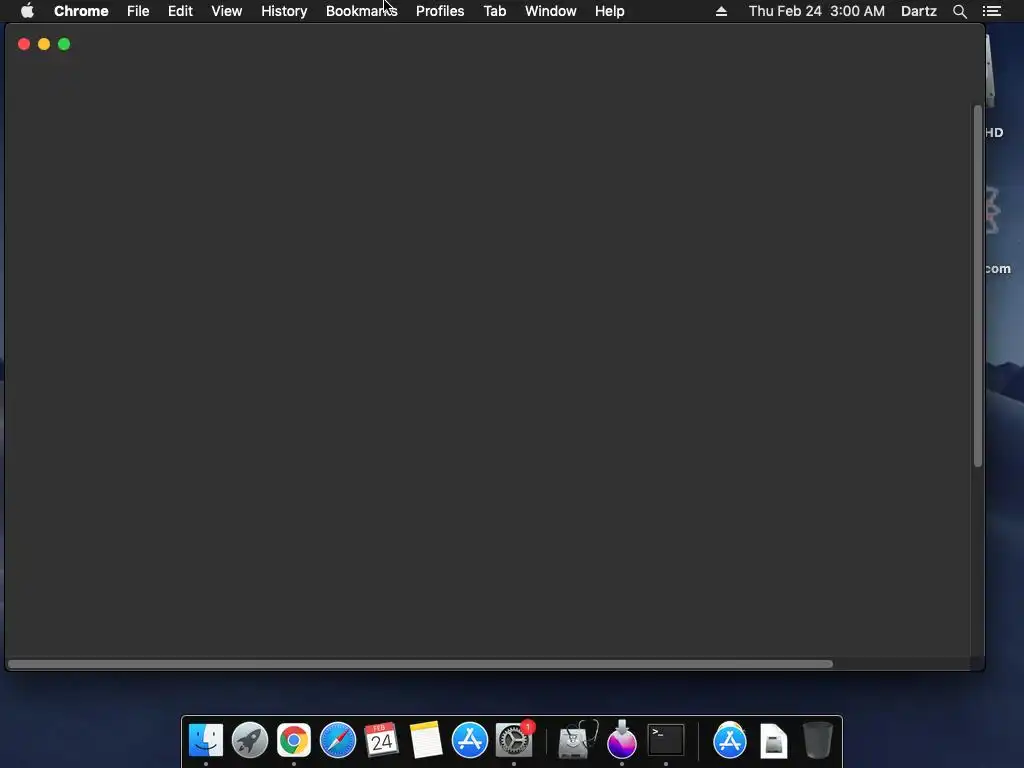Open the App Store icon beside Notes
Screen dimensions: 1024x768
pos(470,741)
